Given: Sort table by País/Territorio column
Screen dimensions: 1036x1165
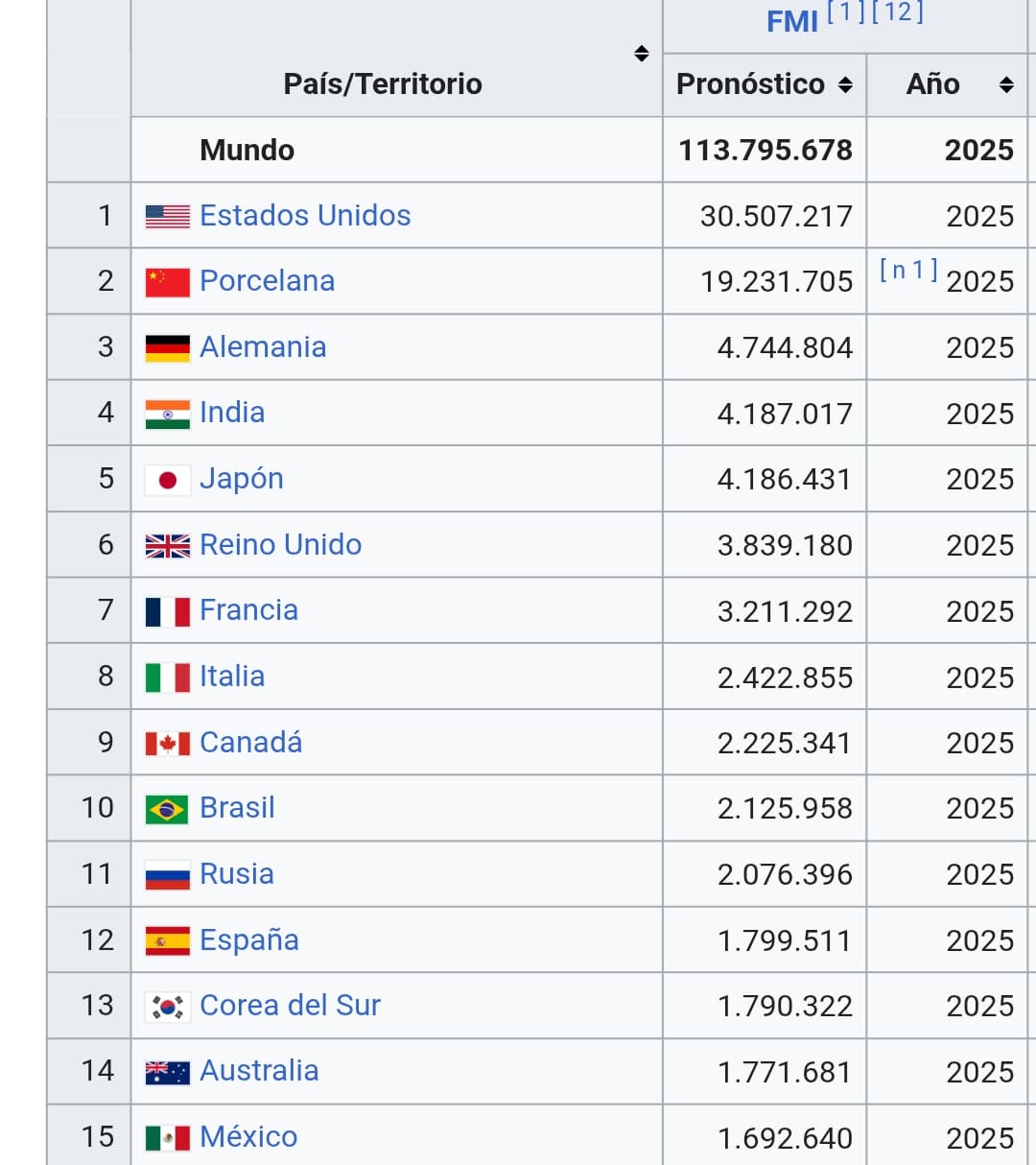Looking at the screenshot, I should (x=642, y=54).
